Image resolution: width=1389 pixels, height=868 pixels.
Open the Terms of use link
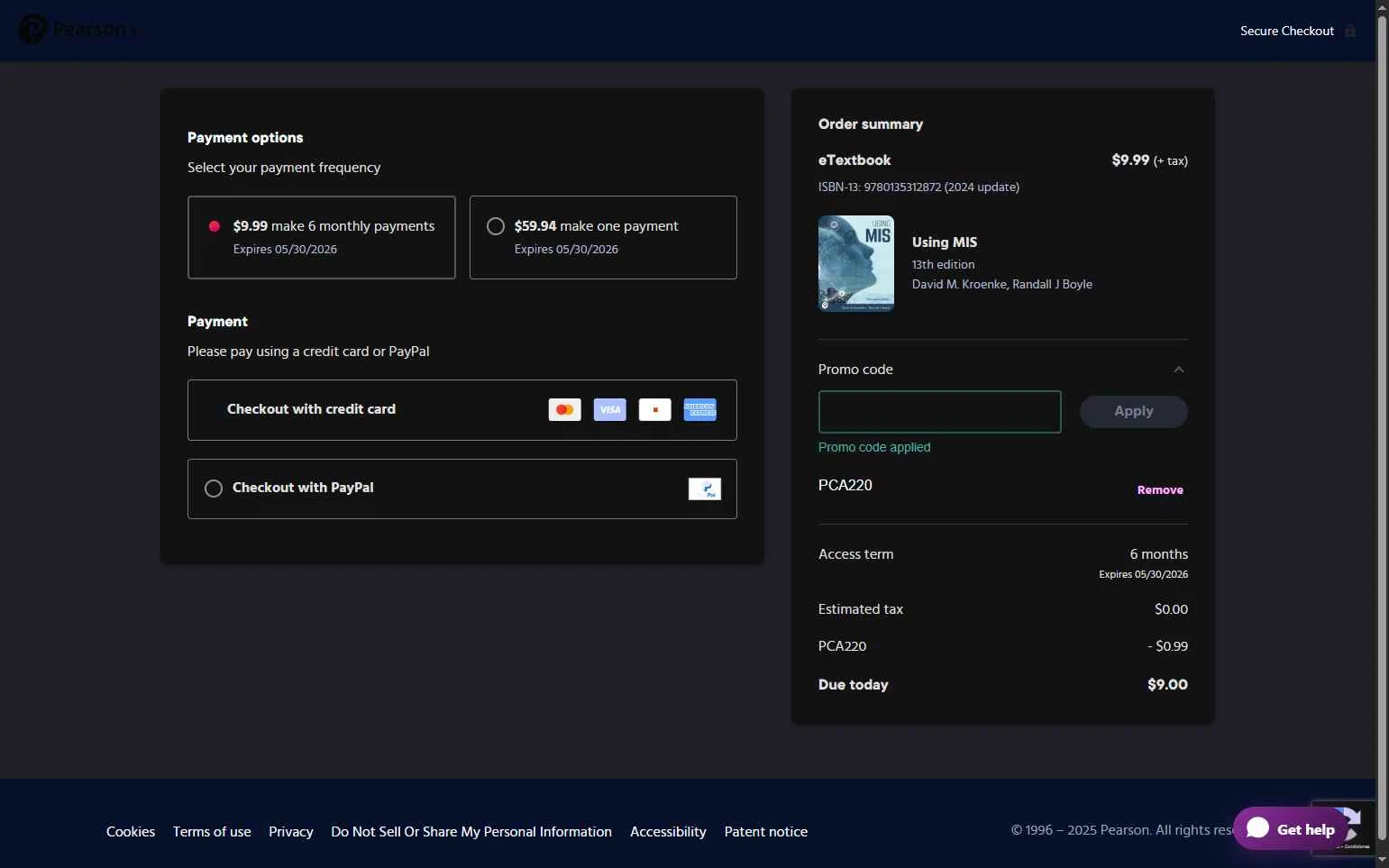pyautogui.click(x=212, y=832)
